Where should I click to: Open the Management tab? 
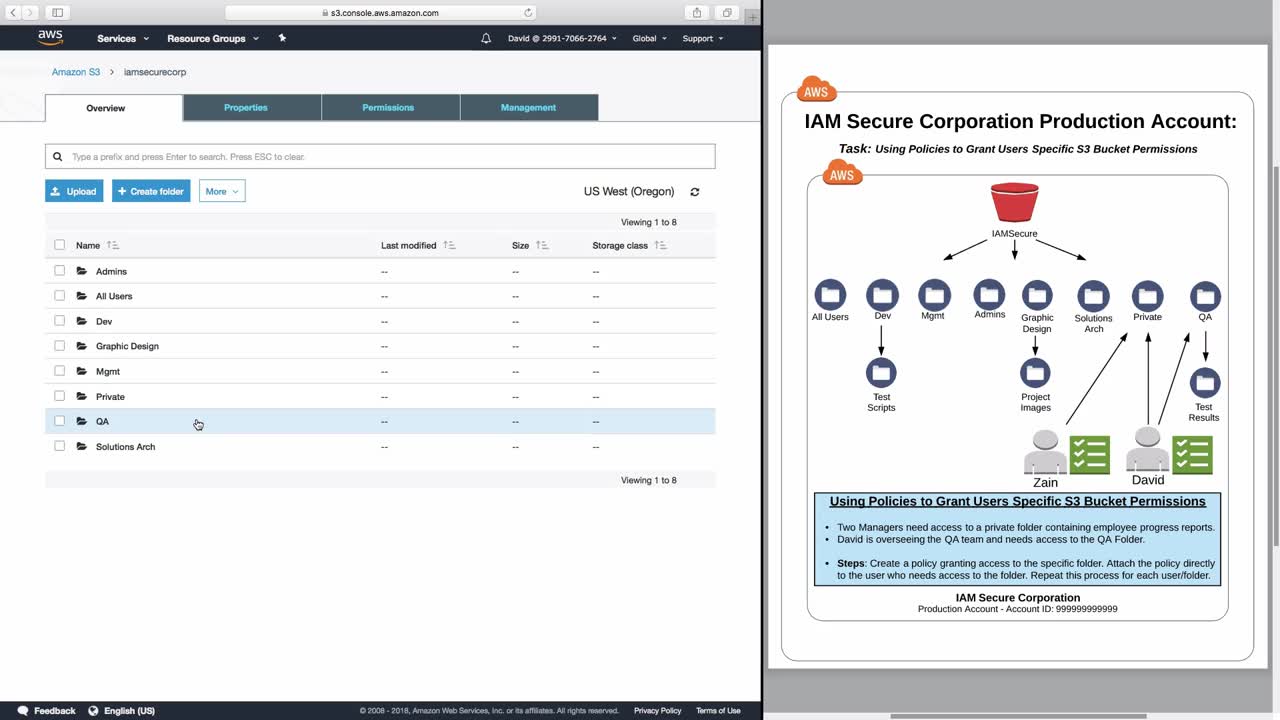click(x=529, y=108)
